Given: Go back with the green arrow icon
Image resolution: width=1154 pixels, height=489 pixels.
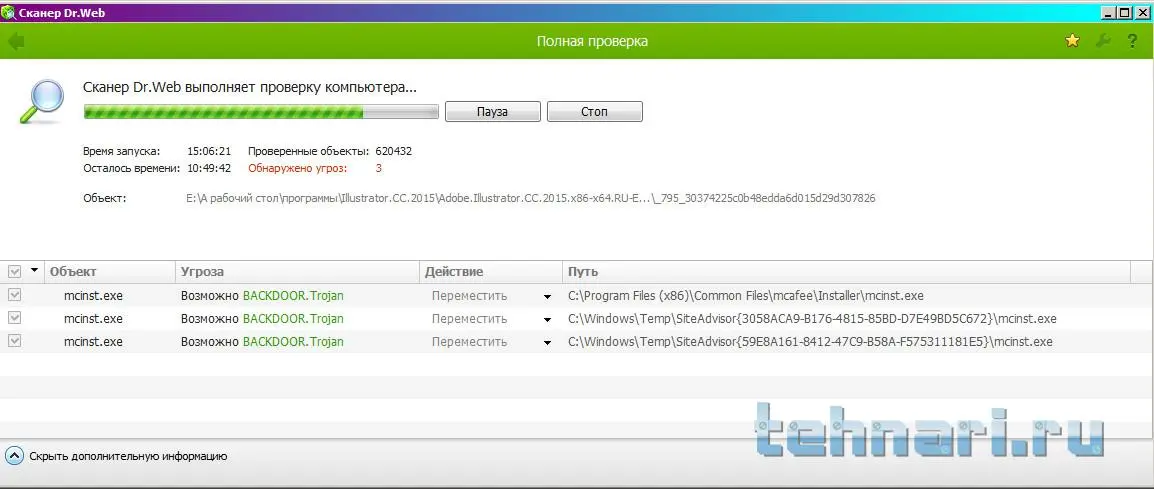Looking at the screenshot, I should [x=15, y=41].
